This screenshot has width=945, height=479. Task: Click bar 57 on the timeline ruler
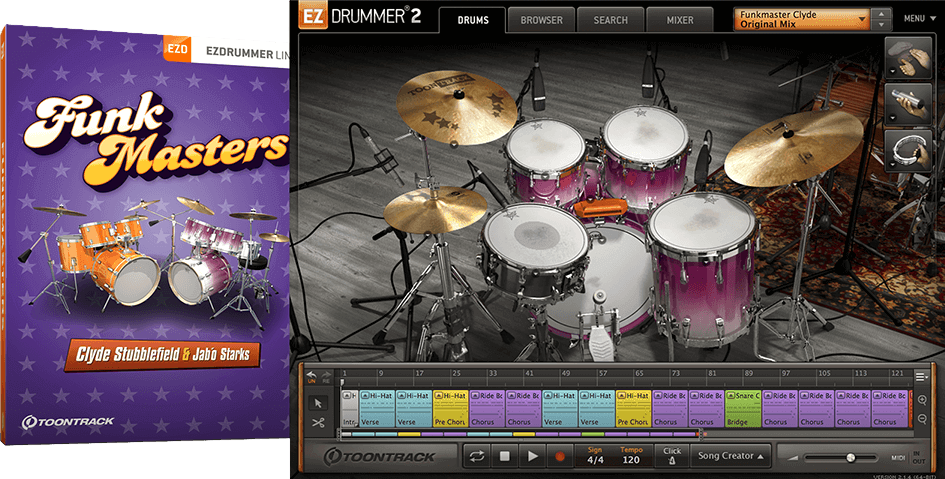click(603, 374)
